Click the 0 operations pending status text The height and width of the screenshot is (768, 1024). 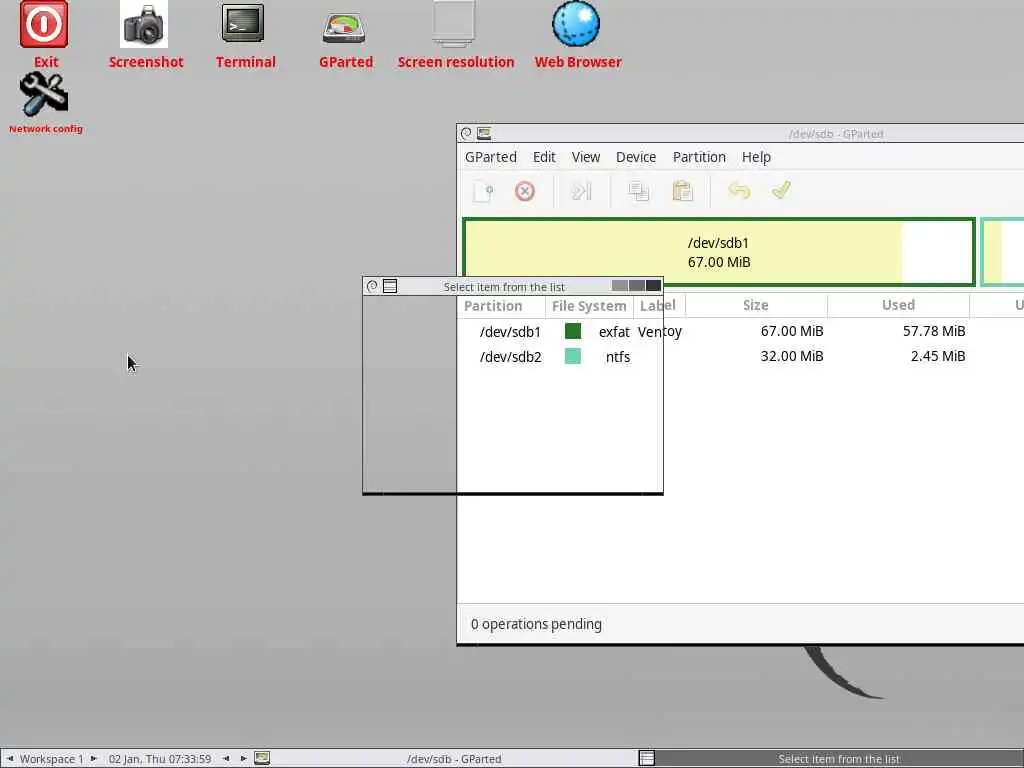click(x=536, y=624)
